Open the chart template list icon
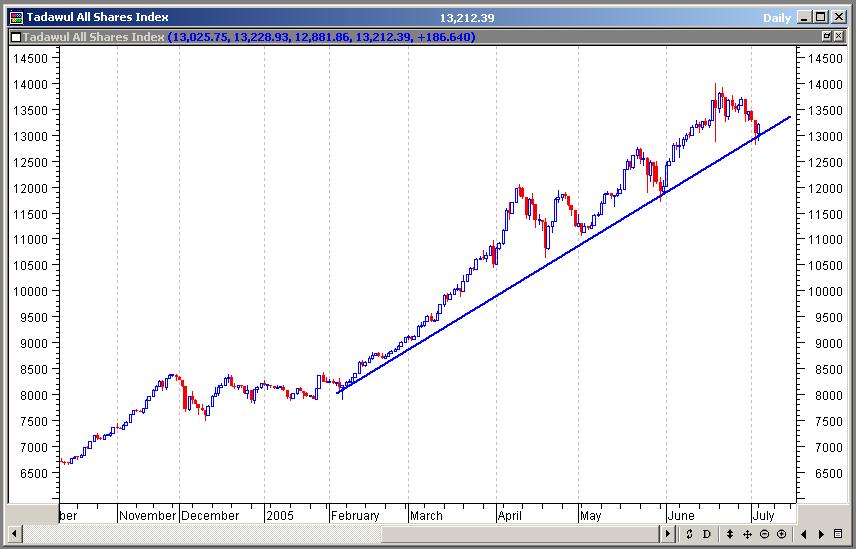 coord(839,534)
